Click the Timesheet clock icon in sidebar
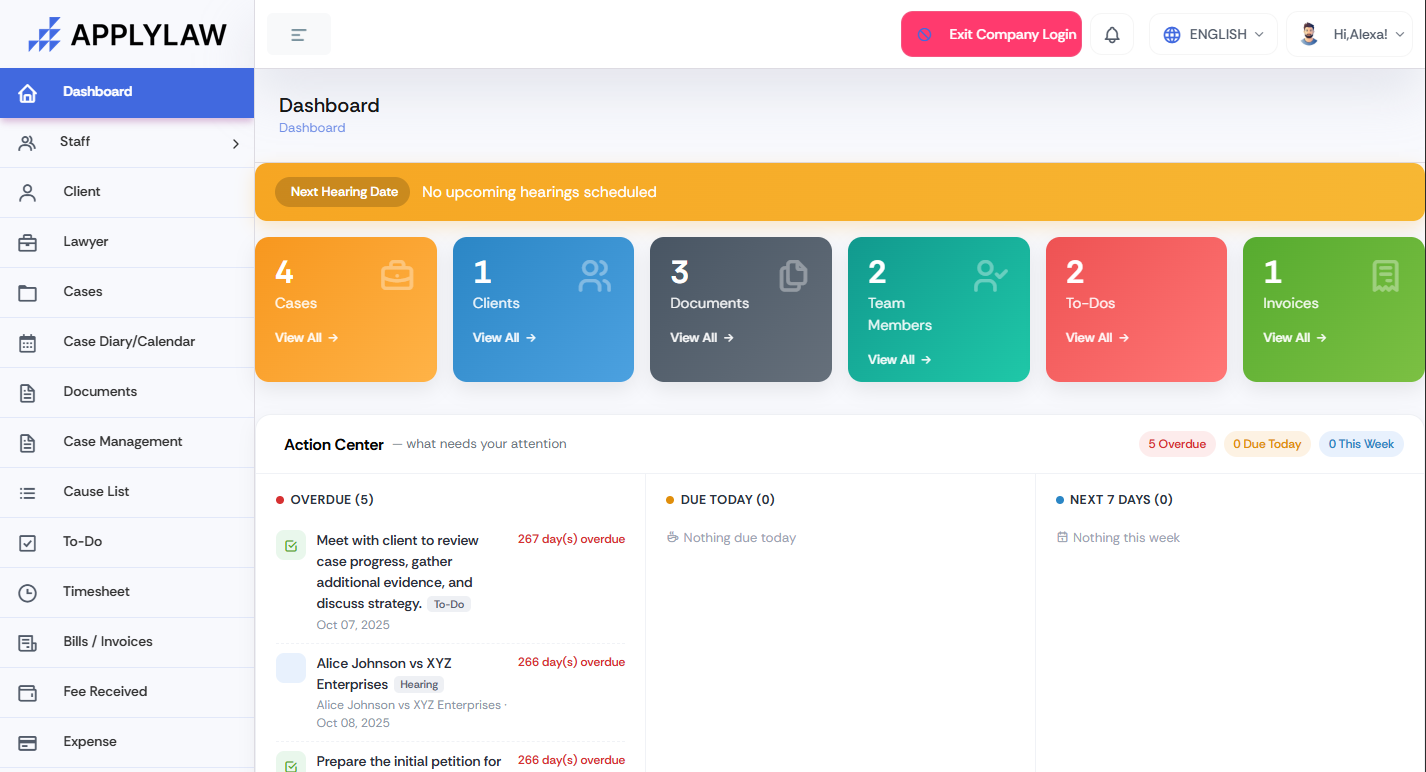This screenshot has width=1426, height=772. click(x=28, y=592)
